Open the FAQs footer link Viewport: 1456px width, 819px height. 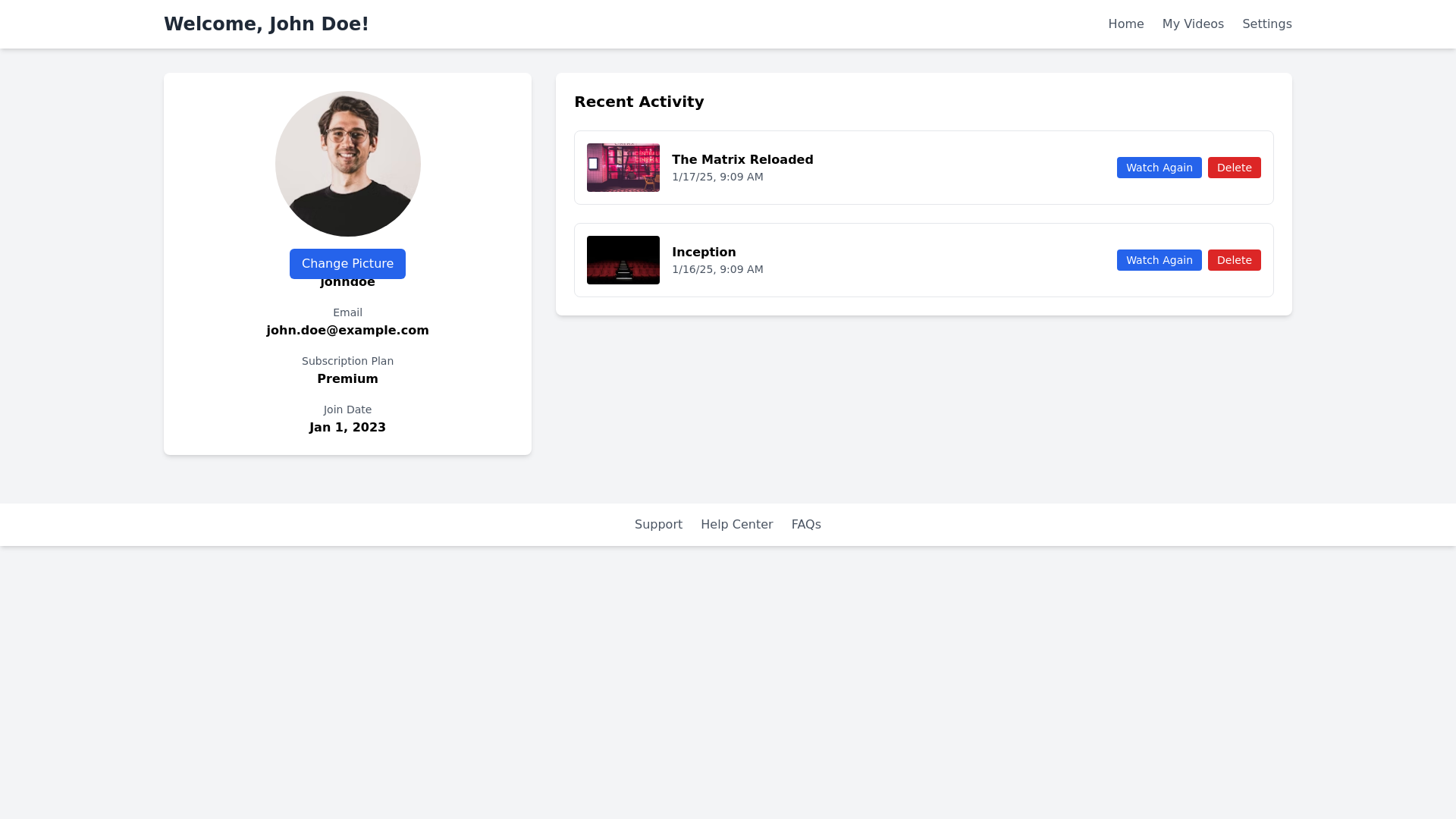pyautogui.click(x=805, y=525)
